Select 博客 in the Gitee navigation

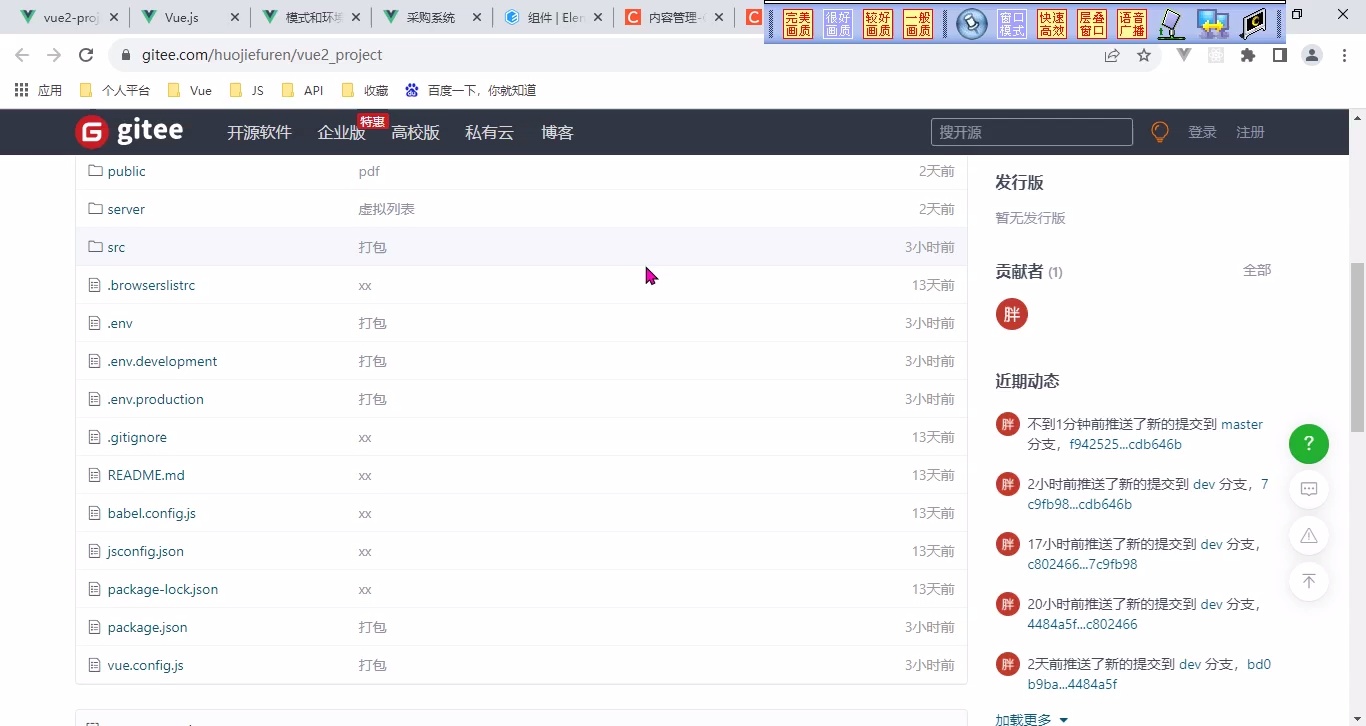[x=557, y=131]
